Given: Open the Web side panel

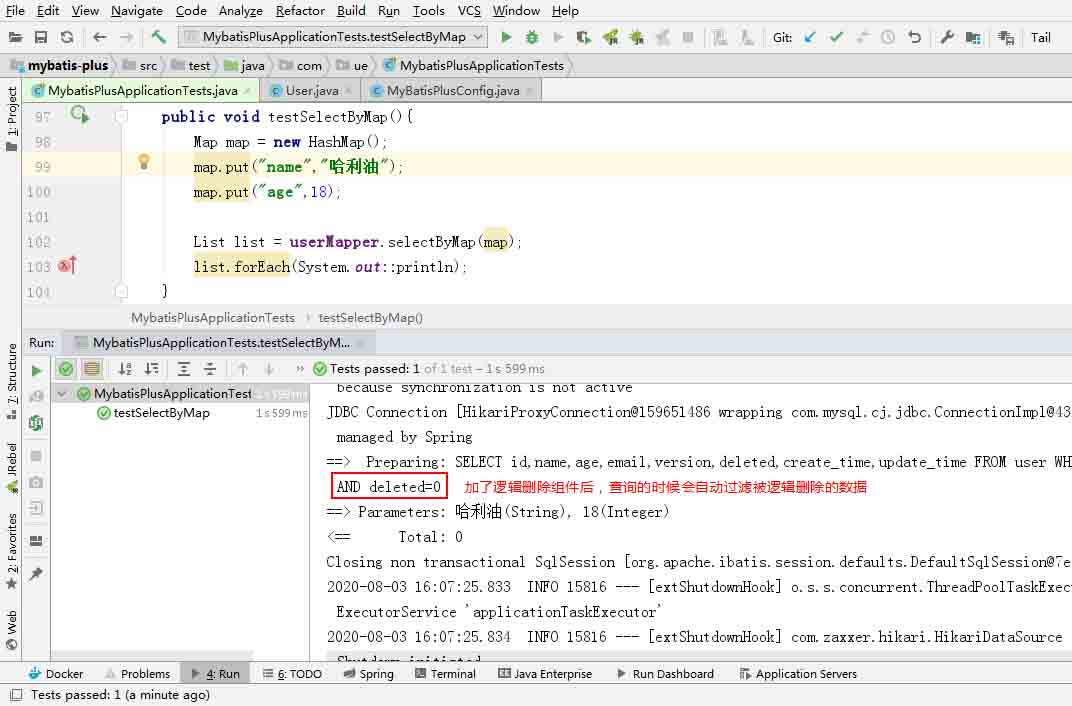Looking at the screenshot, I should [x=12, y=630].
